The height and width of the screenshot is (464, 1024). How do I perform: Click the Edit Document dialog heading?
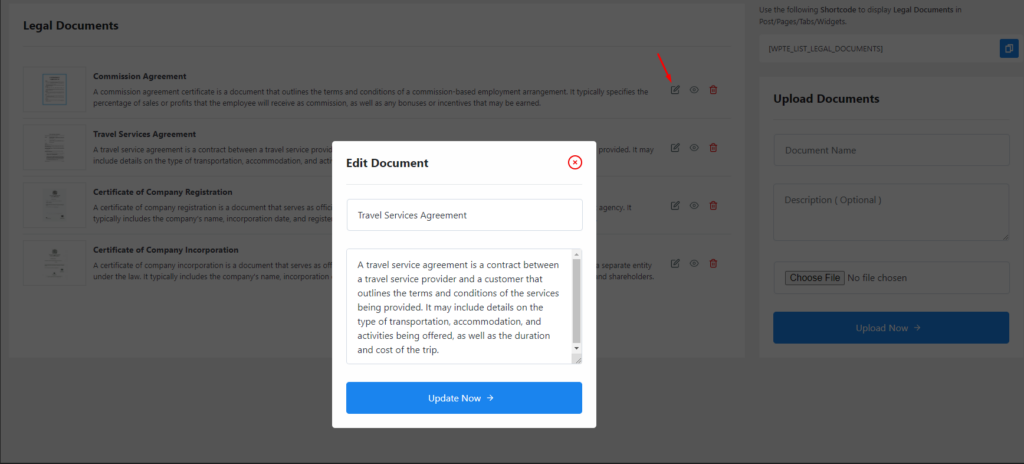[387, 163]
